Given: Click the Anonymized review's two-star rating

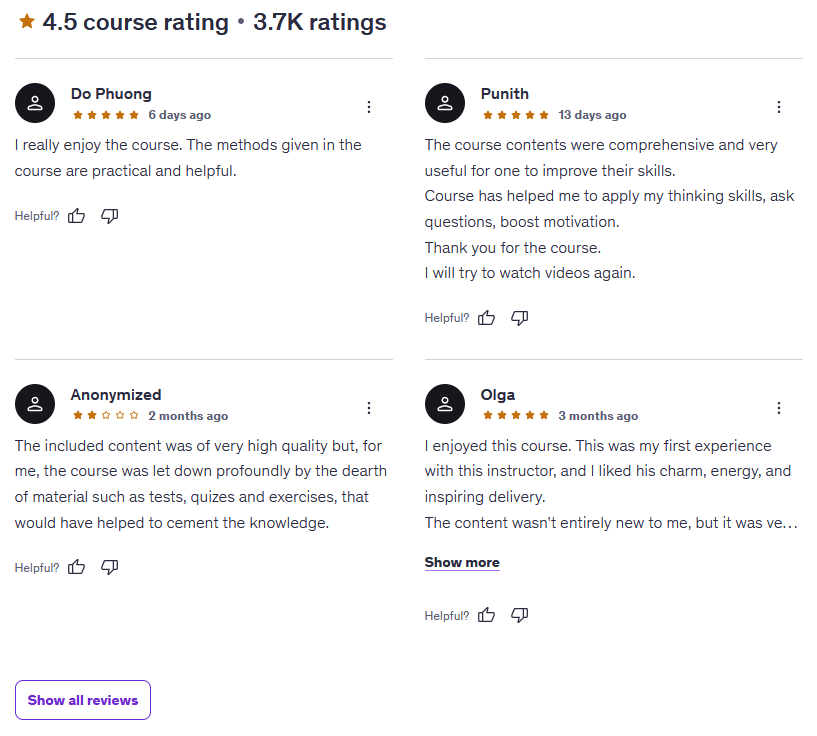Looking at the screenshot, I should [x=105, y=416].
